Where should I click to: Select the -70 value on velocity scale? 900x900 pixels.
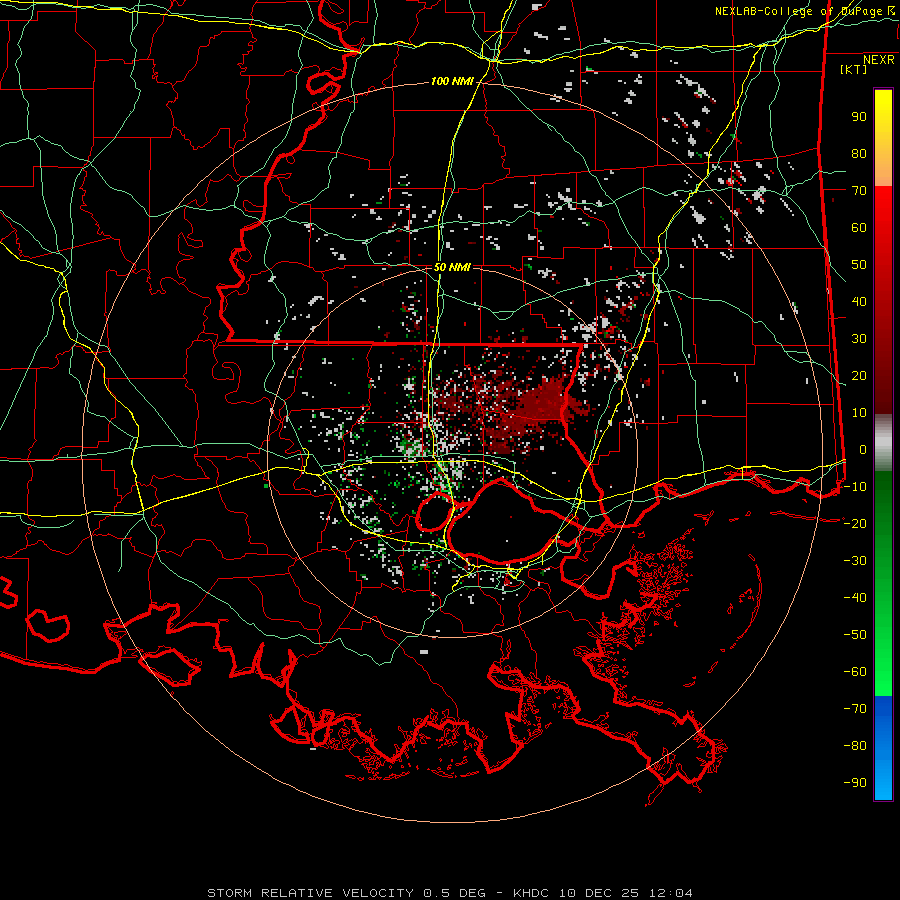coord(855,709)
